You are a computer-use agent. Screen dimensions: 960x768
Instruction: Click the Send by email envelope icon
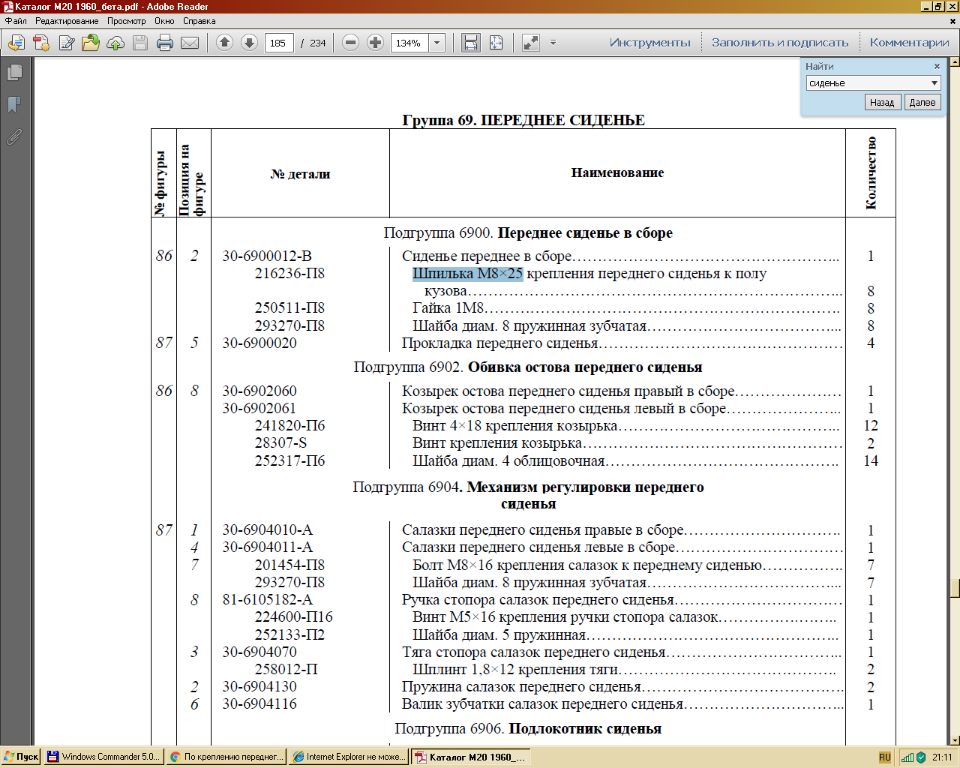point(190,43)
